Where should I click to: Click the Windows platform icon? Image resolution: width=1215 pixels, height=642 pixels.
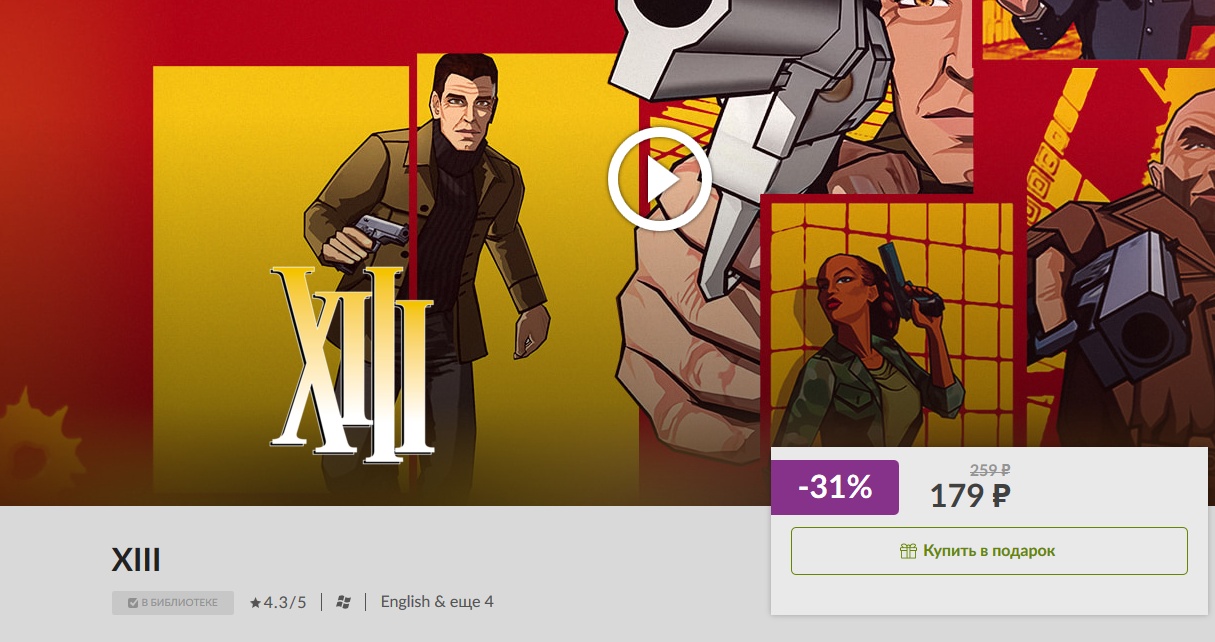(344, 602)
